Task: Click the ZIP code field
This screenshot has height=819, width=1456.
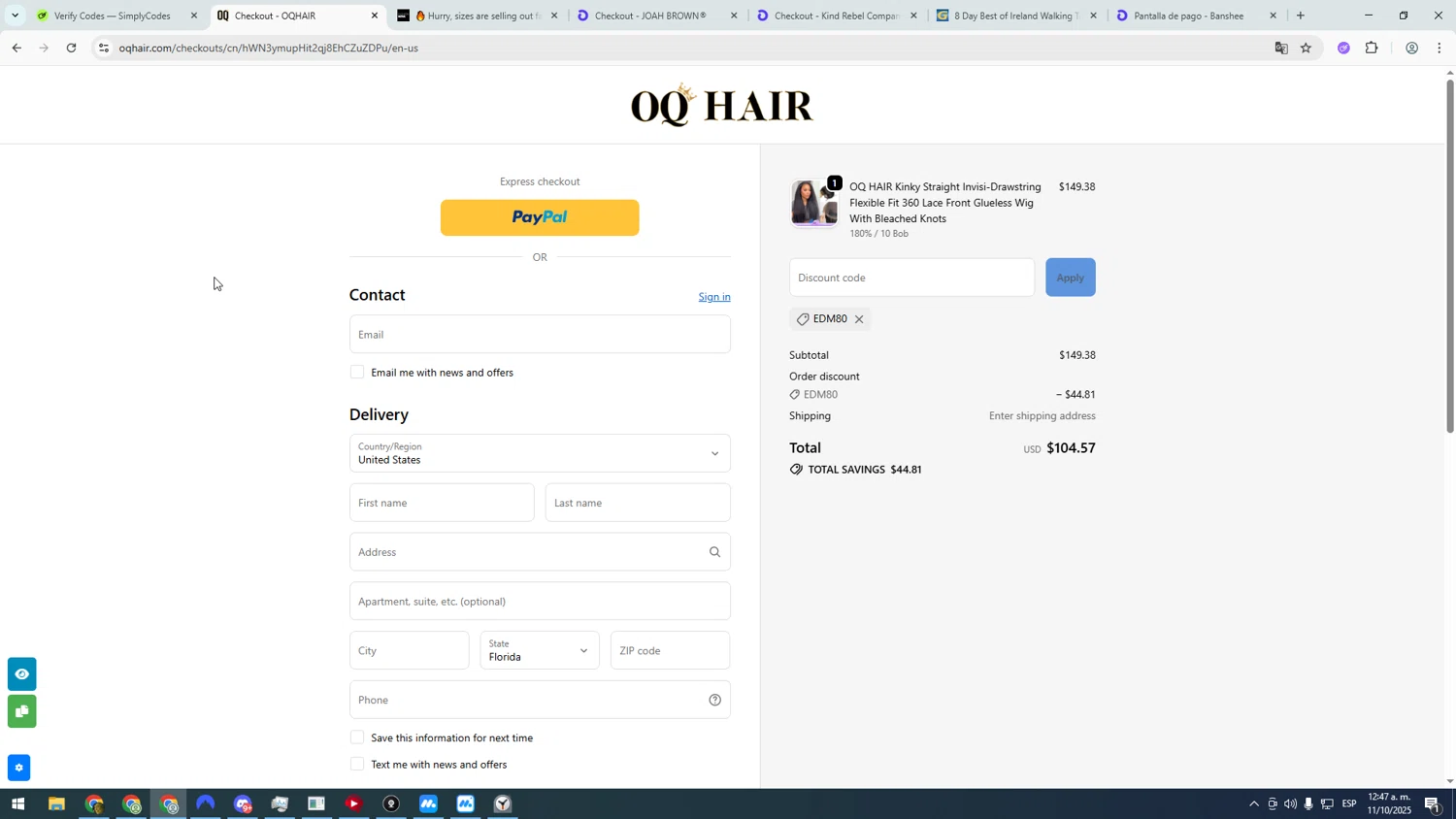Action: (670, 651)
